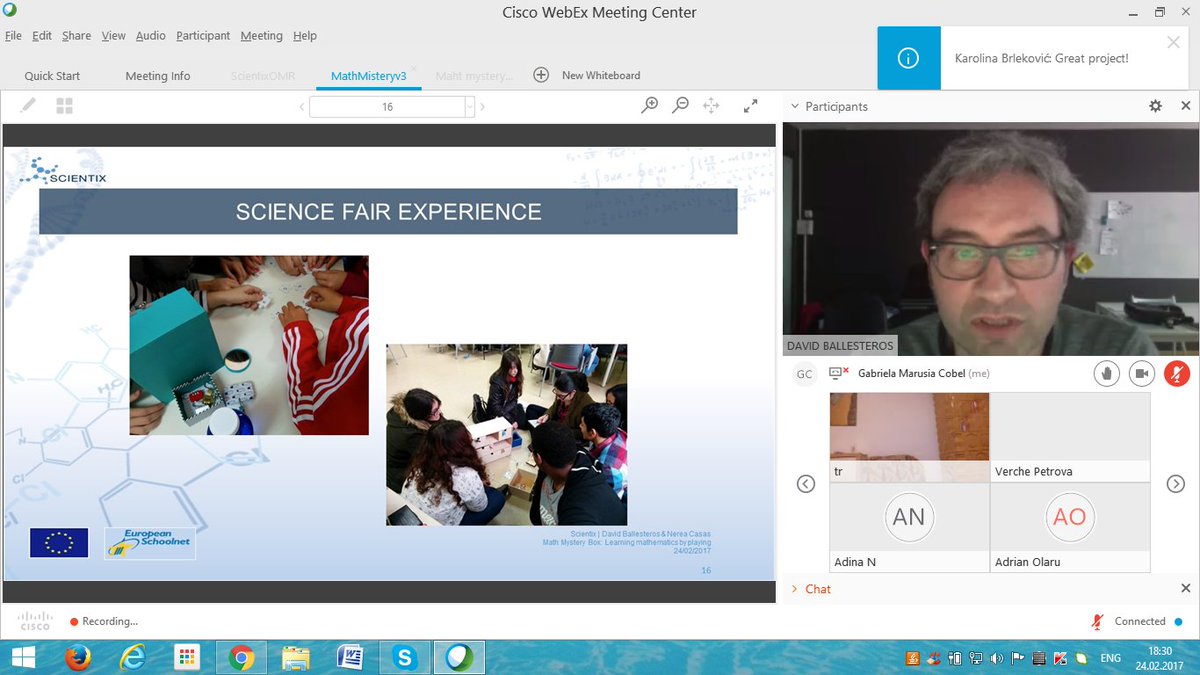
Task: Open the slide number dropdown
Action: pos(469,107)
